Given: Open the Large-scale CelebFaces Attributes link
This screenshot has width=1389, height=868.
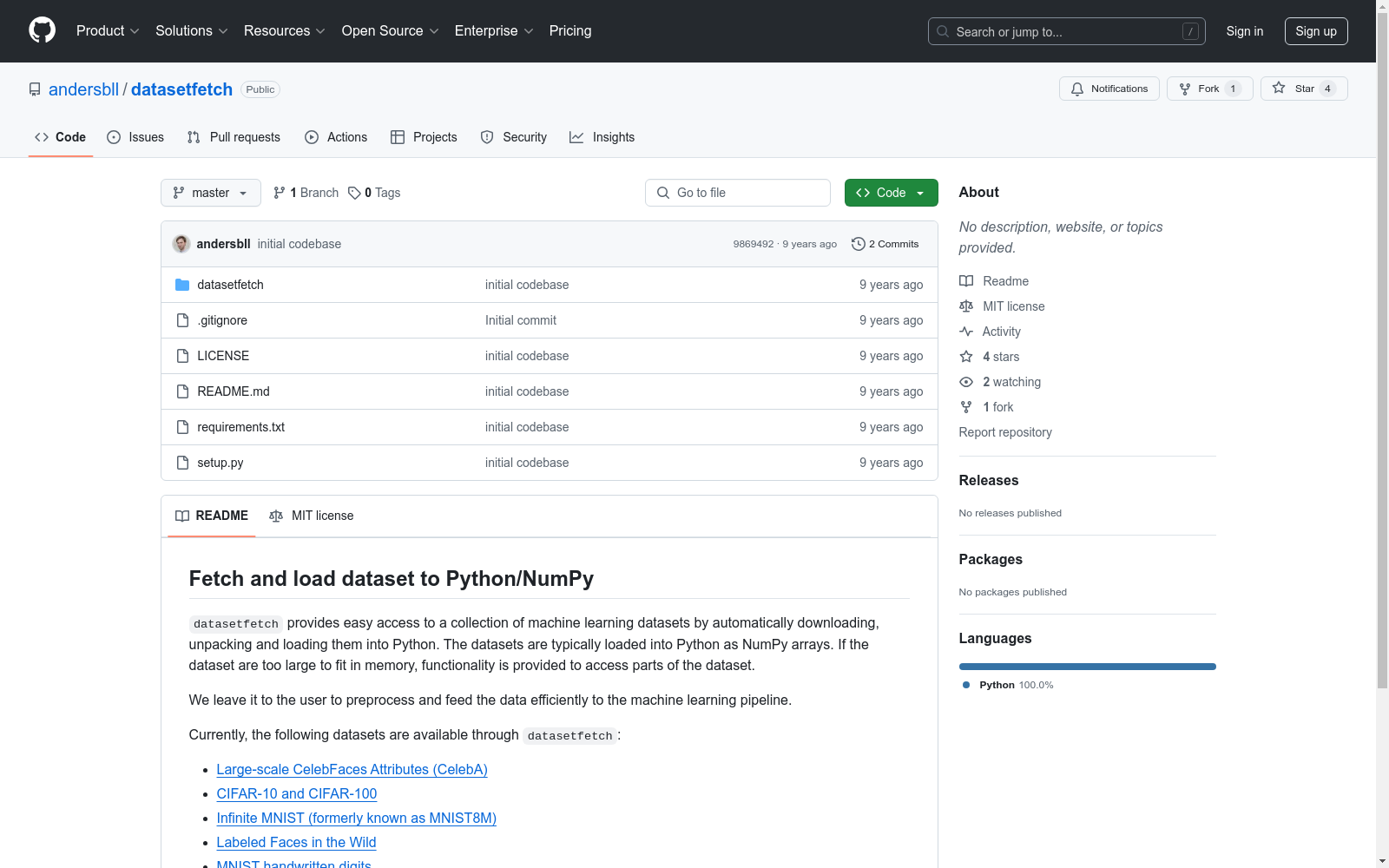Looking at the screenshot, I should (352, 769).
